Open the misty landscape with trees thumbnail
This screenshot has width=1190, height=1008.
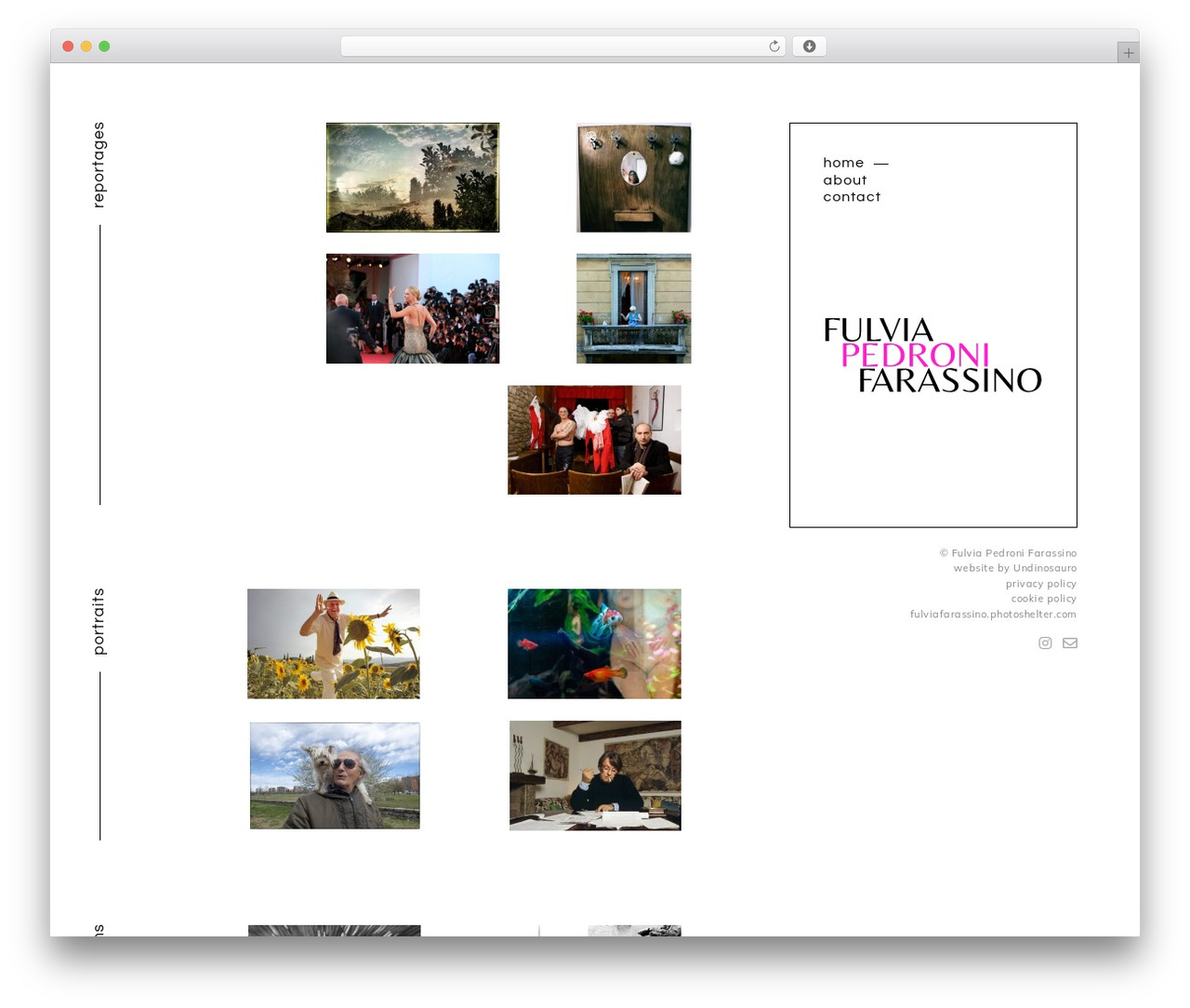pos(413,178)
